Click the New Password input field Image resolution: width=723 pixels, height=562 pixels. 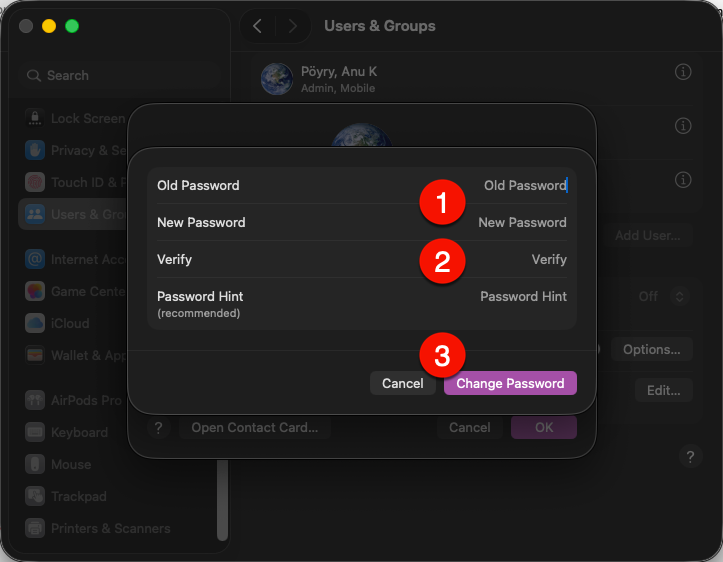tap(362, 222)
